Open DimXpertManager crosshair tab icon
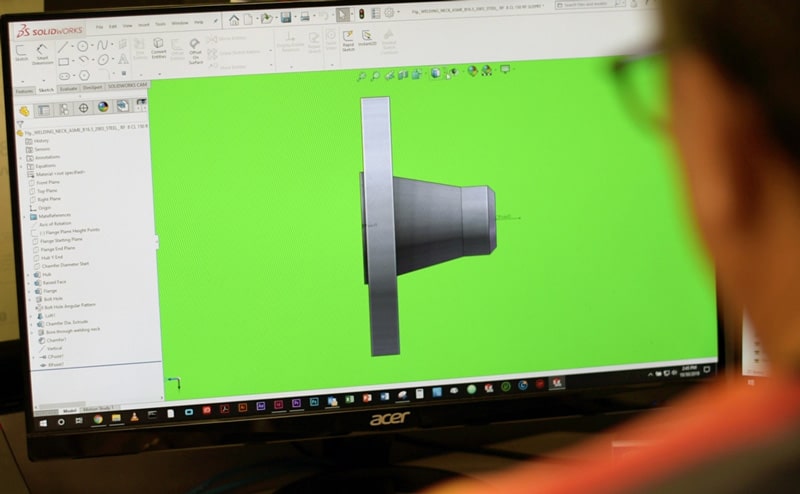 [x=83, y=108]
